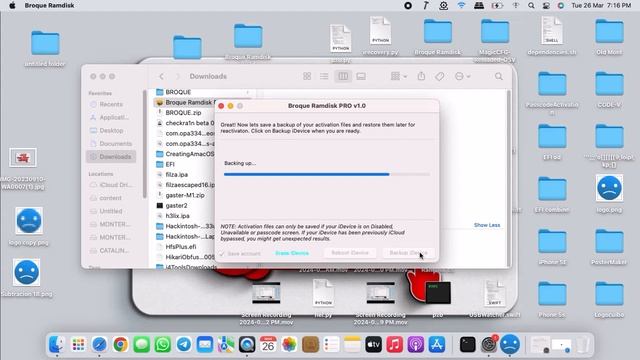This screenshot has width=640, height=360.
Task: Select Desktop in the Finder sidebar
Action: [111, 131]
